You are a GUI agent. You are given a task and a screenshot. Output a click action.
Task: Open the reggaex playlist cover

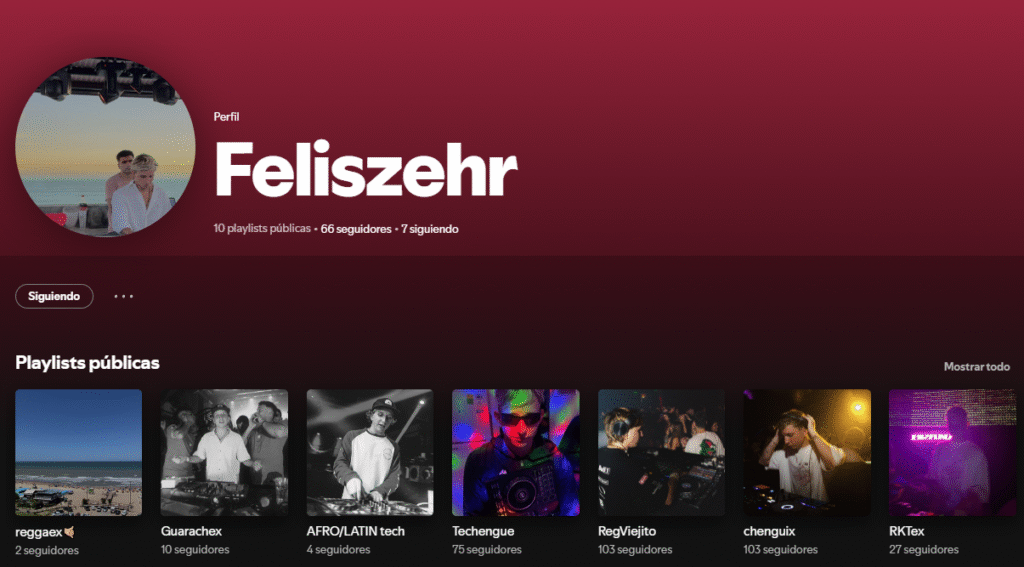pyautogui.click(x=78, y=452)
